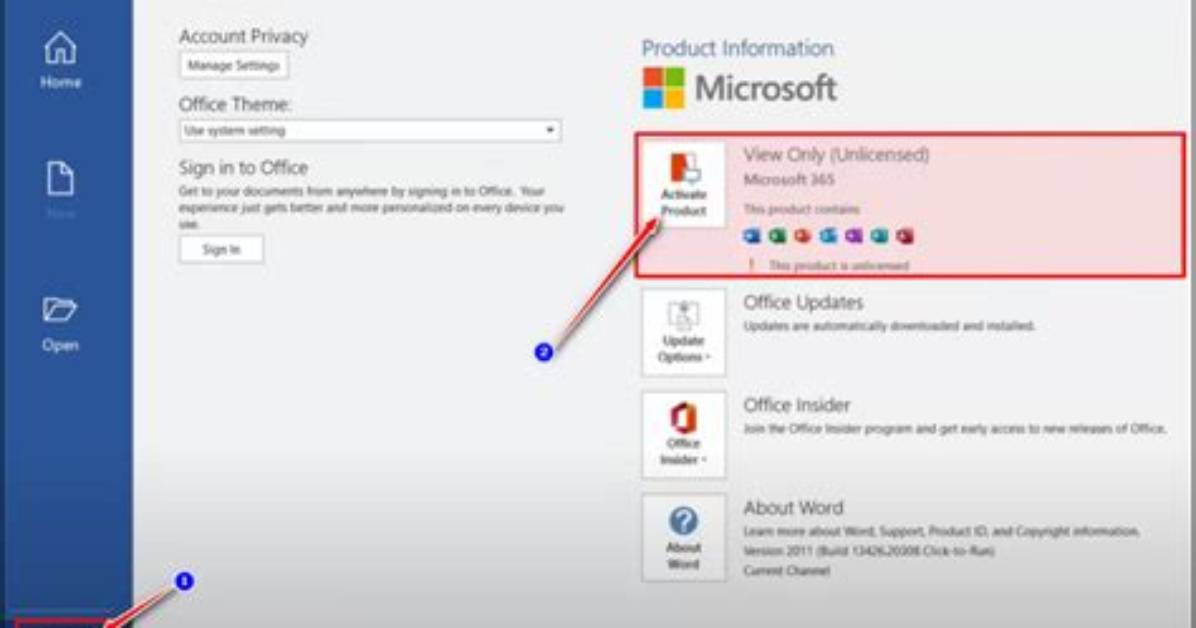Click the Manage Settings button
The width and height of the screenshot is (1196, 628).
pos(233,66)
